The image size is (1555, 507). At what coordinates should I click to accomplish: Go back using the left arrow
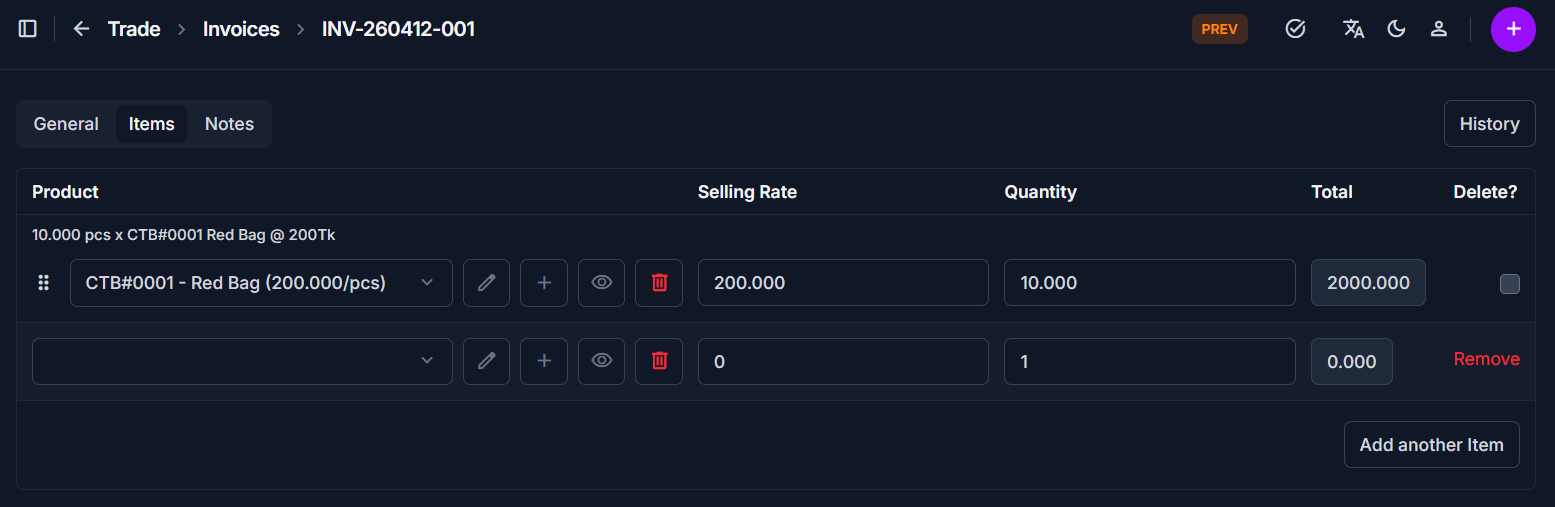pos(81,29)
